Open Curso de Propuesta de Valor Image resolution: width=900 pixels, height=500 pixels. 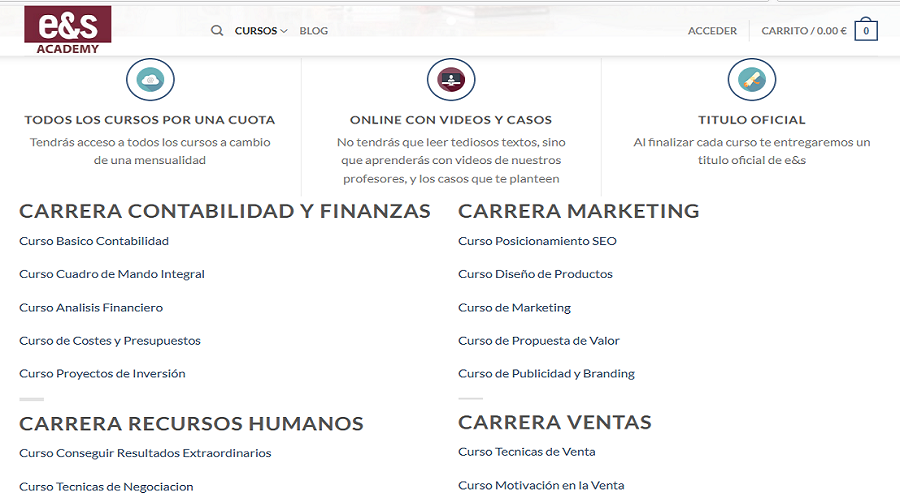coord(539,340)
